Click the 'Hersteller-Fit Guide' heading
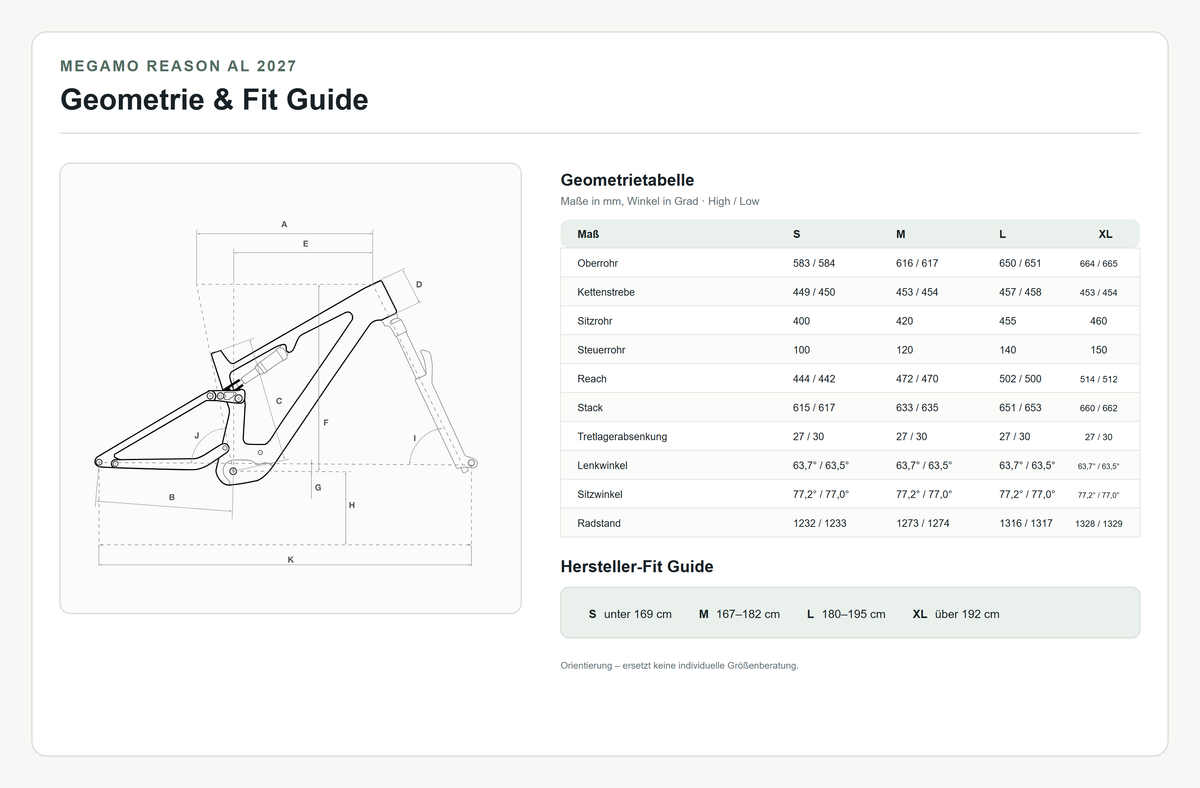Screen dimensions: 1200x788 pos(637,567)
